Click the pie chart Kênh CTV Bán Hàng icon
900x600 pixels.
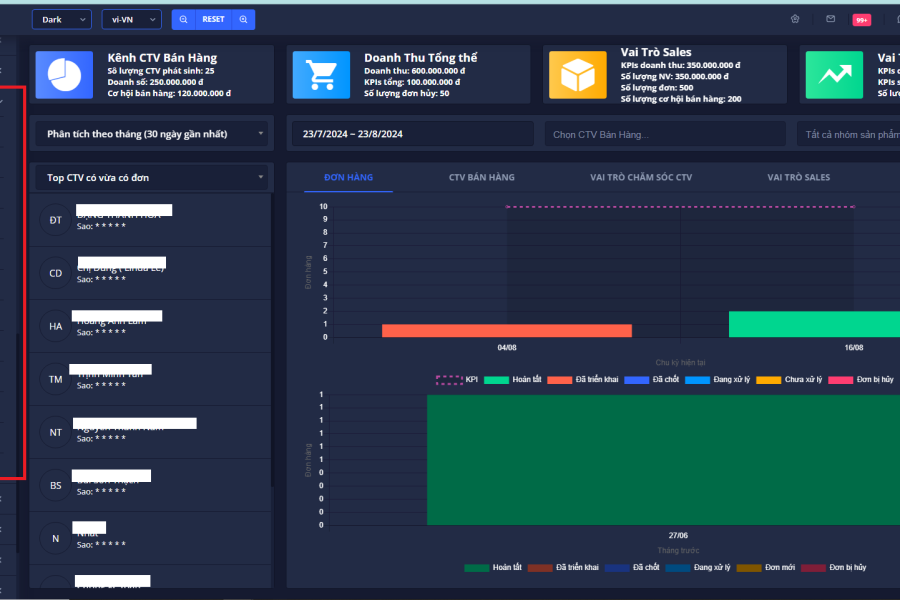pyautogui.click(x=64, y=75)
